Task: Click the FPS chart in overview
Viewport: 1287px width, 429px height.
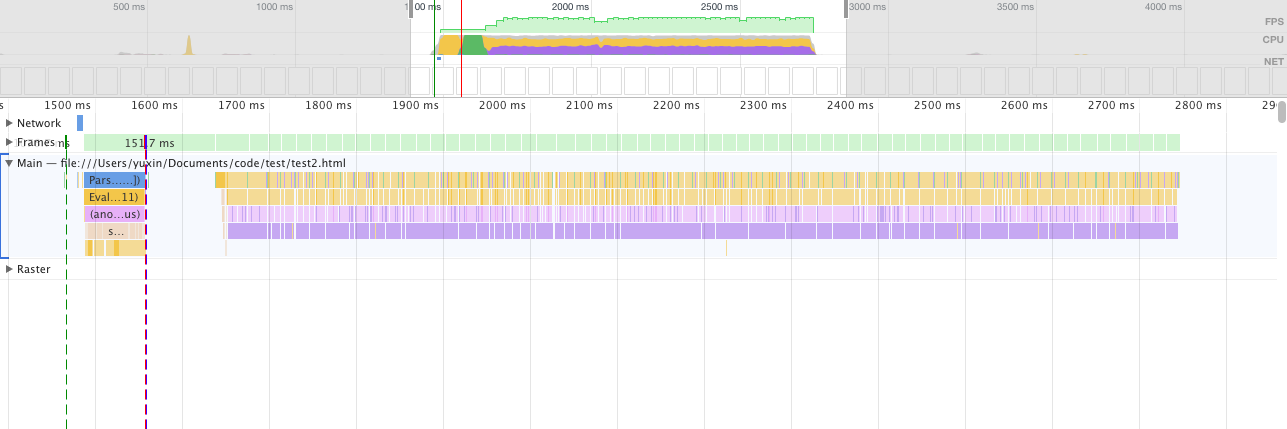Action: [650, 22]
